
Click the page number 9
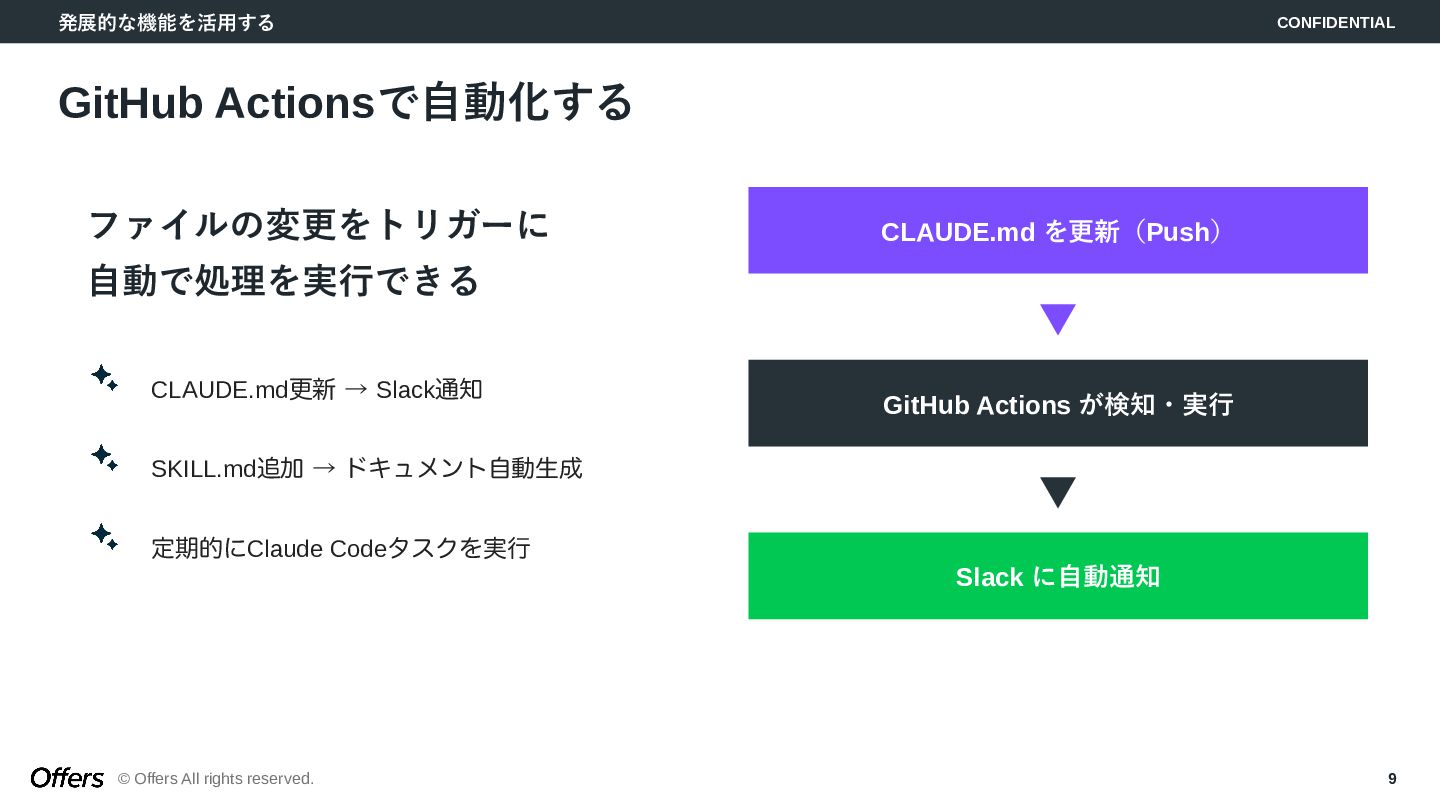click(x=1392, y=779)
